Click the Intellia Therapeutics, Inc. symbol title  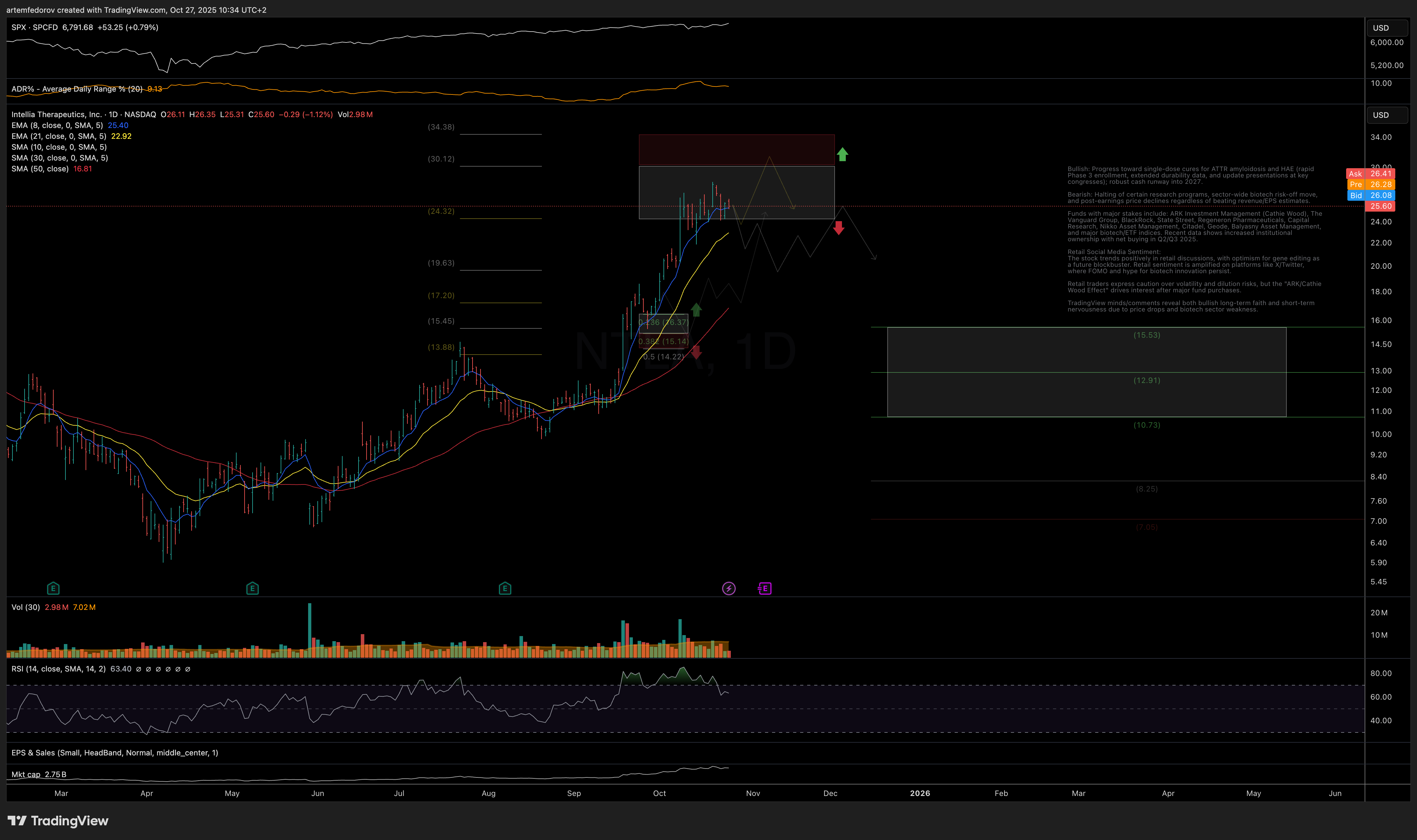tap(57, 114)
